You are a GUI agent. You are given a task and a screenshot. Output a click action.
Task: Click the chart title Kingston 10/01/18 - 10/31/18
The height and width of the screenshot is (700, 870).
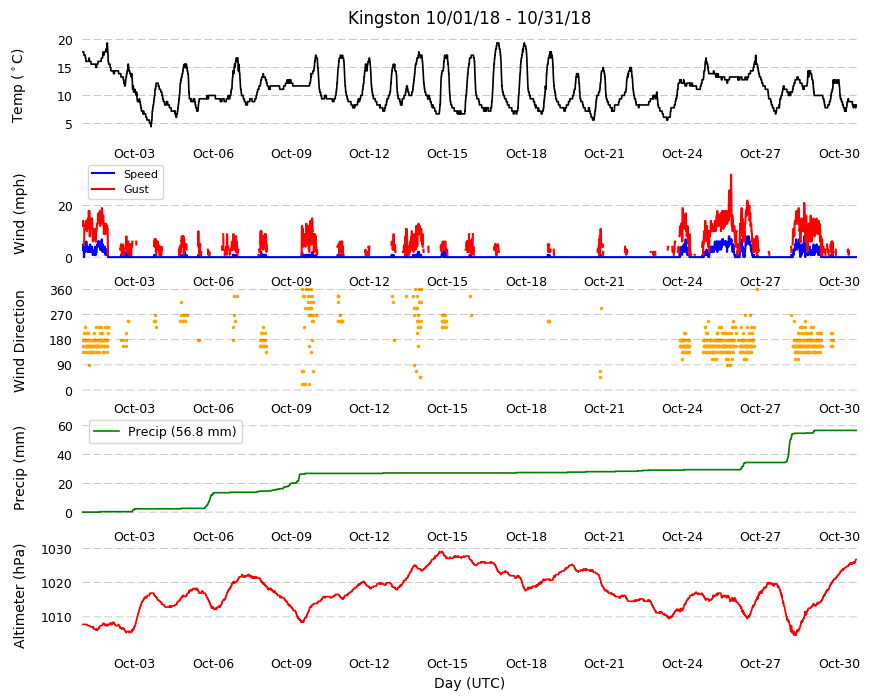[469, 18]
